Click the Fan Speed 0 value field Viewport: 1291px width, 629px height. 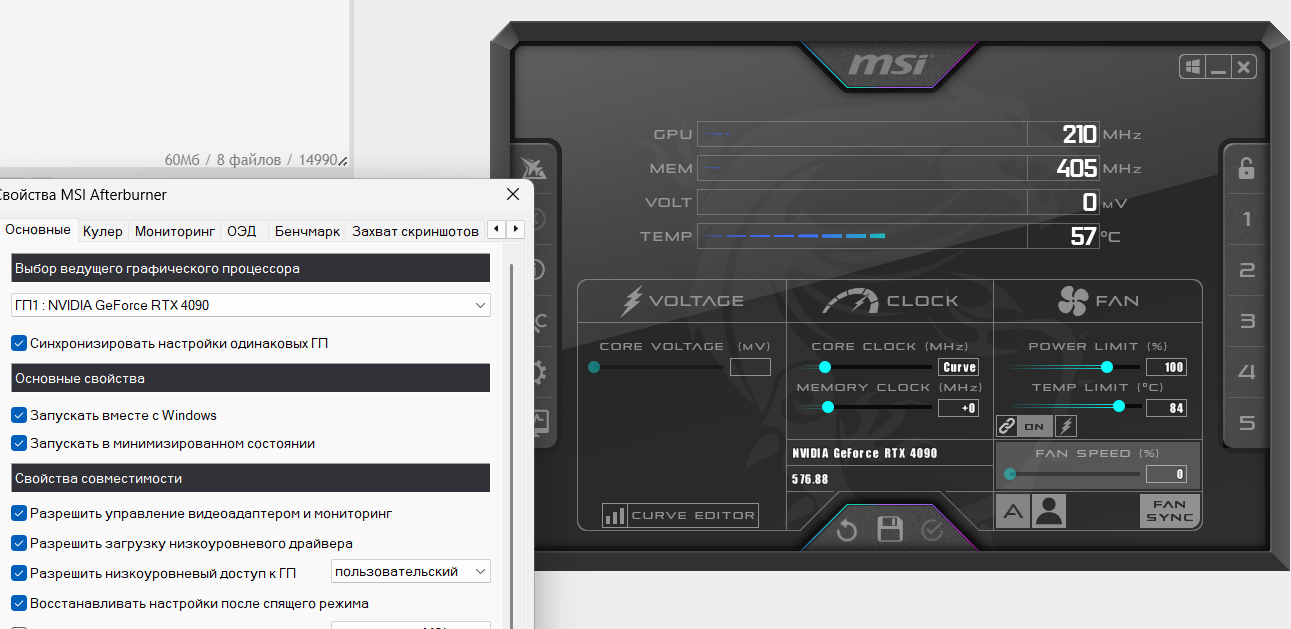(1166, 474)
